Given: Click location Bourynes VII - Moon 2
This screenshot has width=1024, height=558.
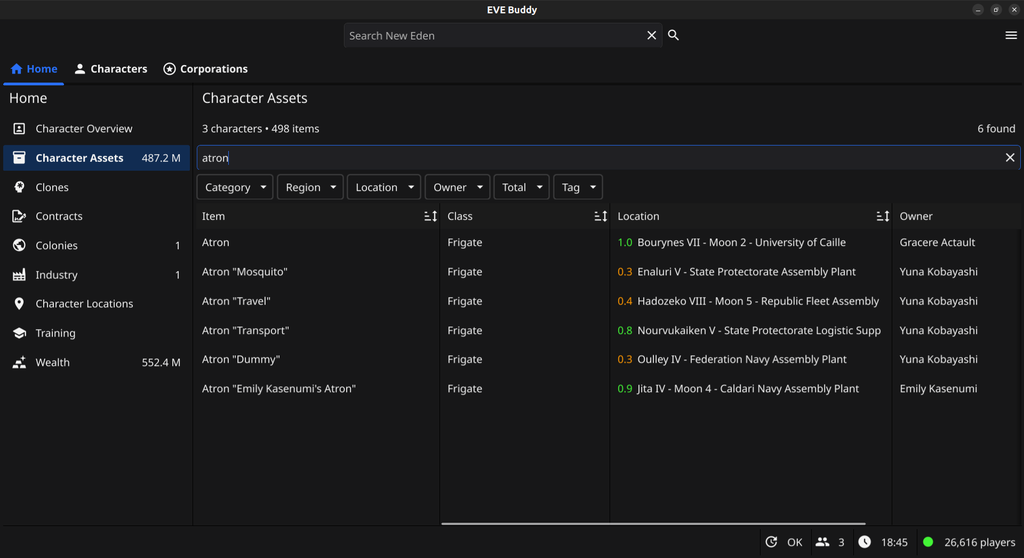Looking at the screenshot, I should point(731,242).
